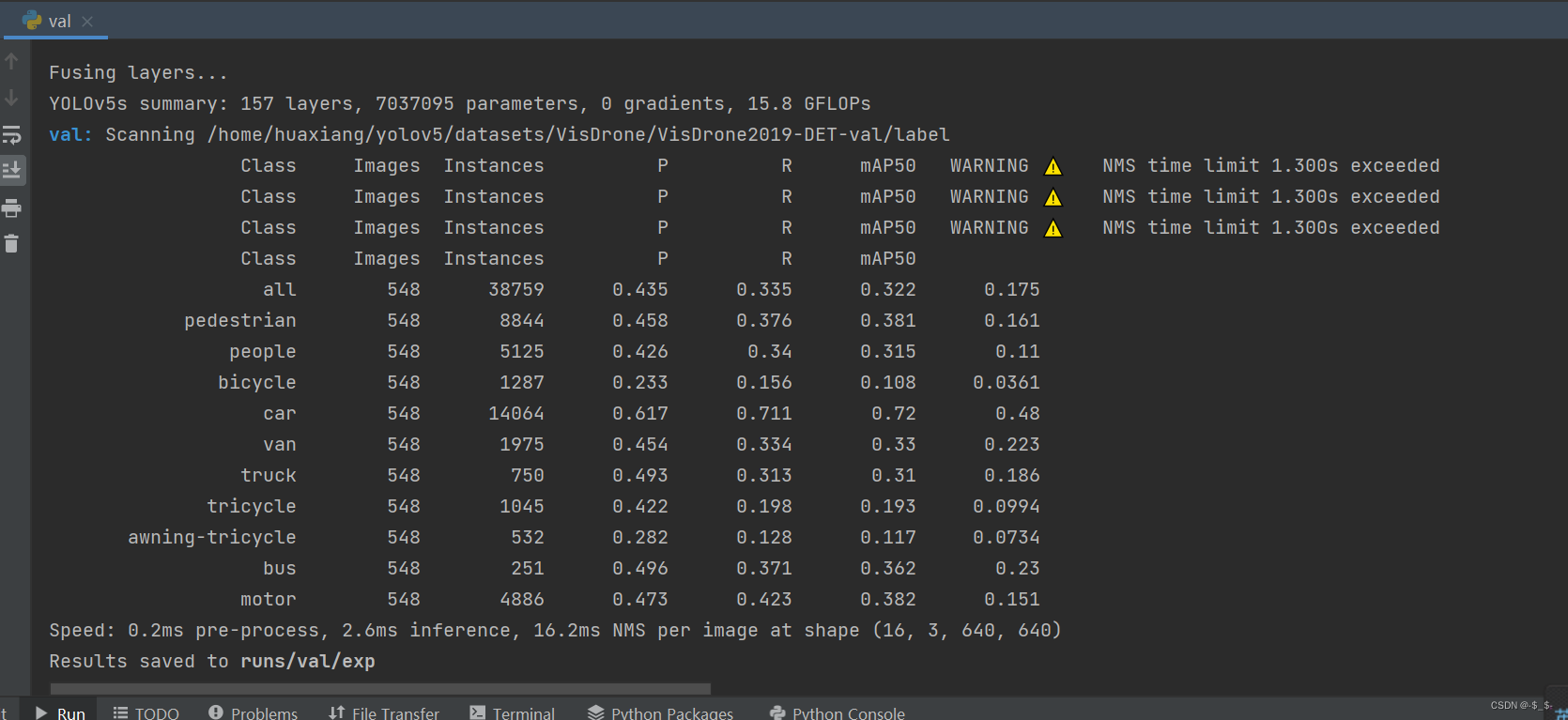Open the Python Packages tool window
Viewport: 1568px width, 720px height.
[x=660, y=712]
